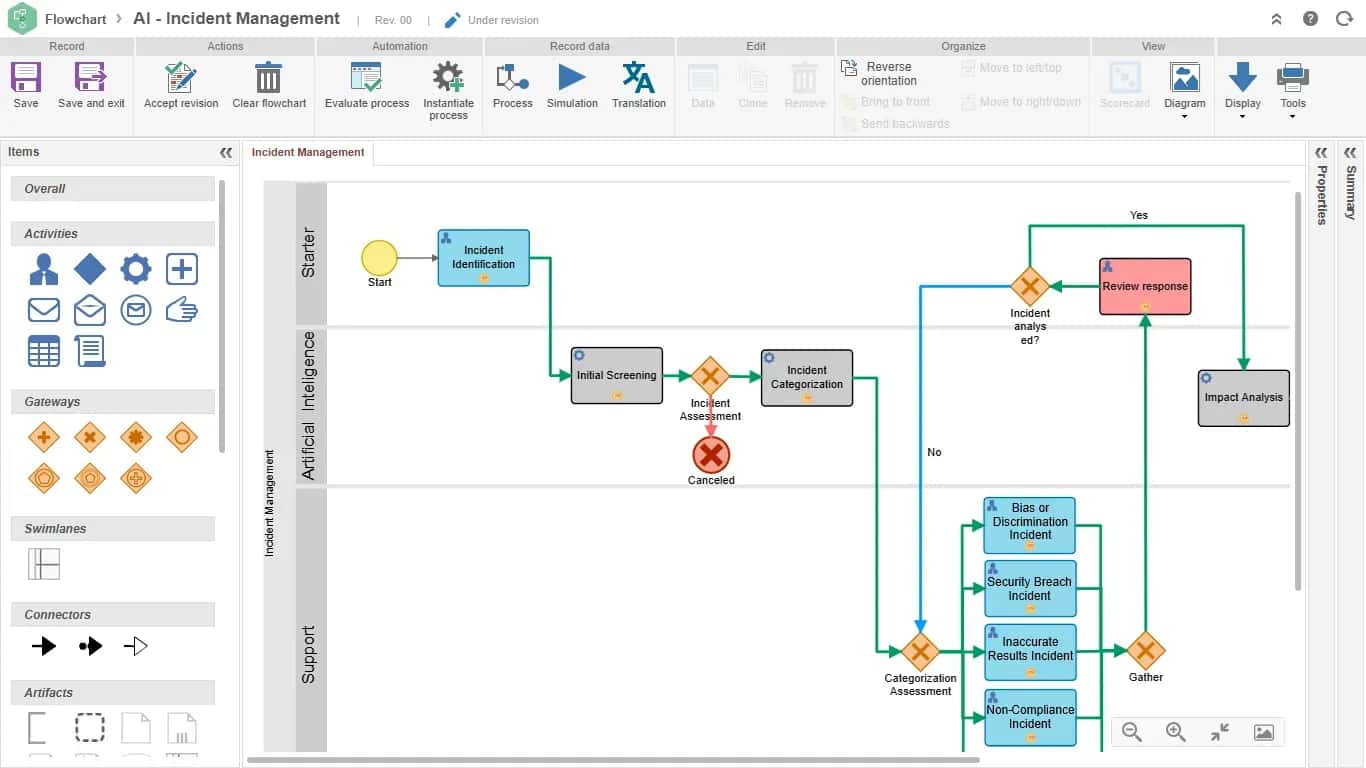The height and width of the screenshot is (768, 1366).
Task: Collapse the Items panel
Action: [x=226, y=153]
